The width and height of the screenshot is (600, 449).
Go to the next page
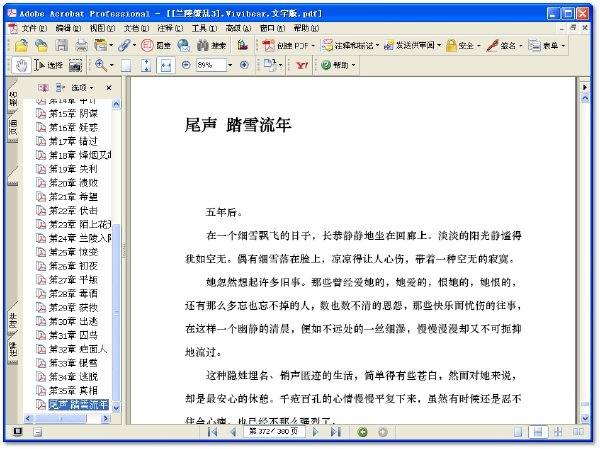point(315,432)
